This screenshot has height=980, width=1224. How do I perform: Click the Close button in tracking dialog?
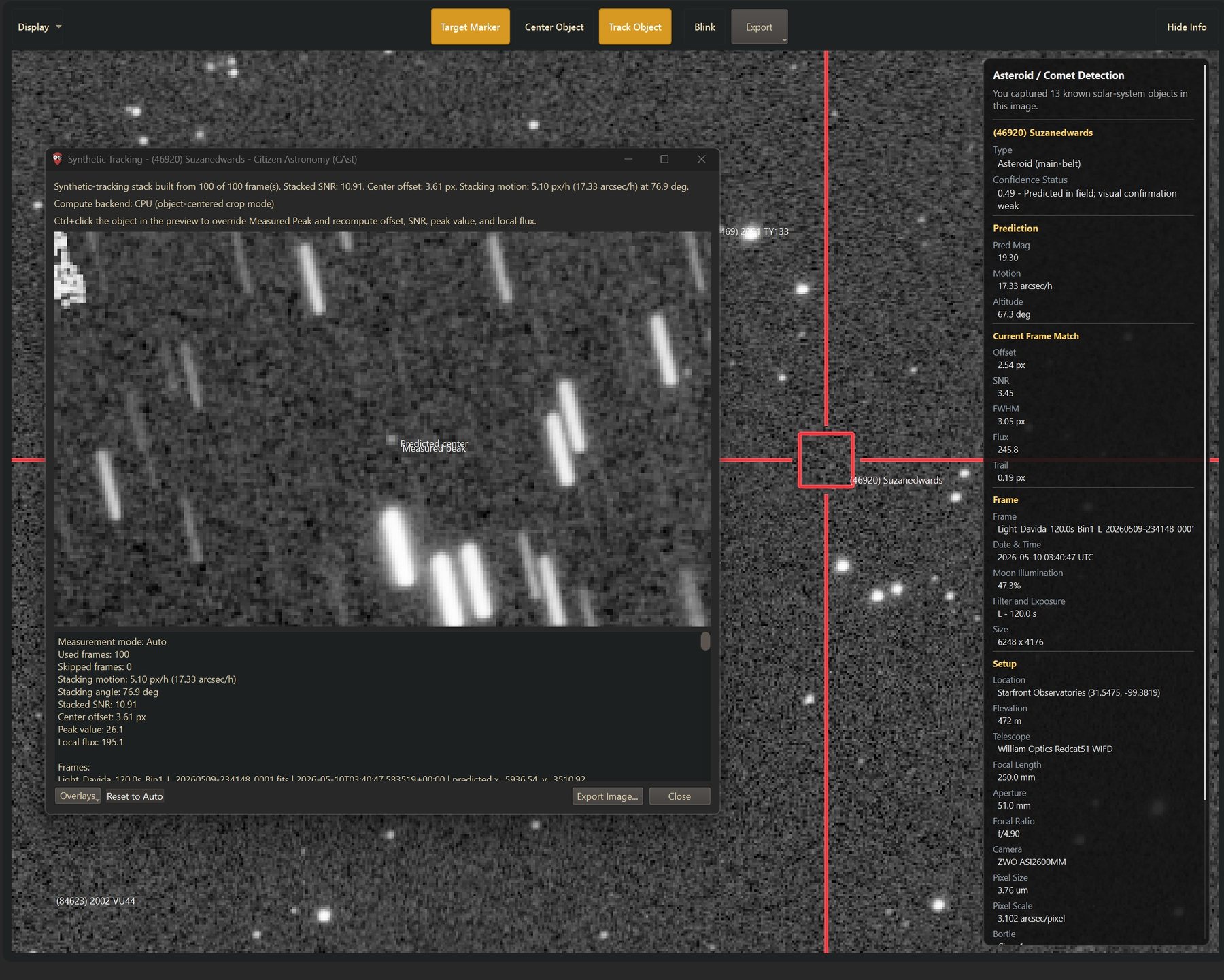click(679, 796)
